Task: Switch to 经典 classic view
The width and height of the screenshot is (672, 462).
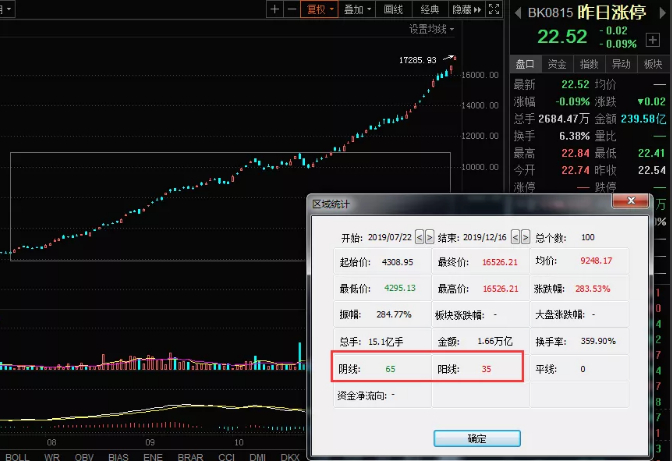Action: [430, 9]
